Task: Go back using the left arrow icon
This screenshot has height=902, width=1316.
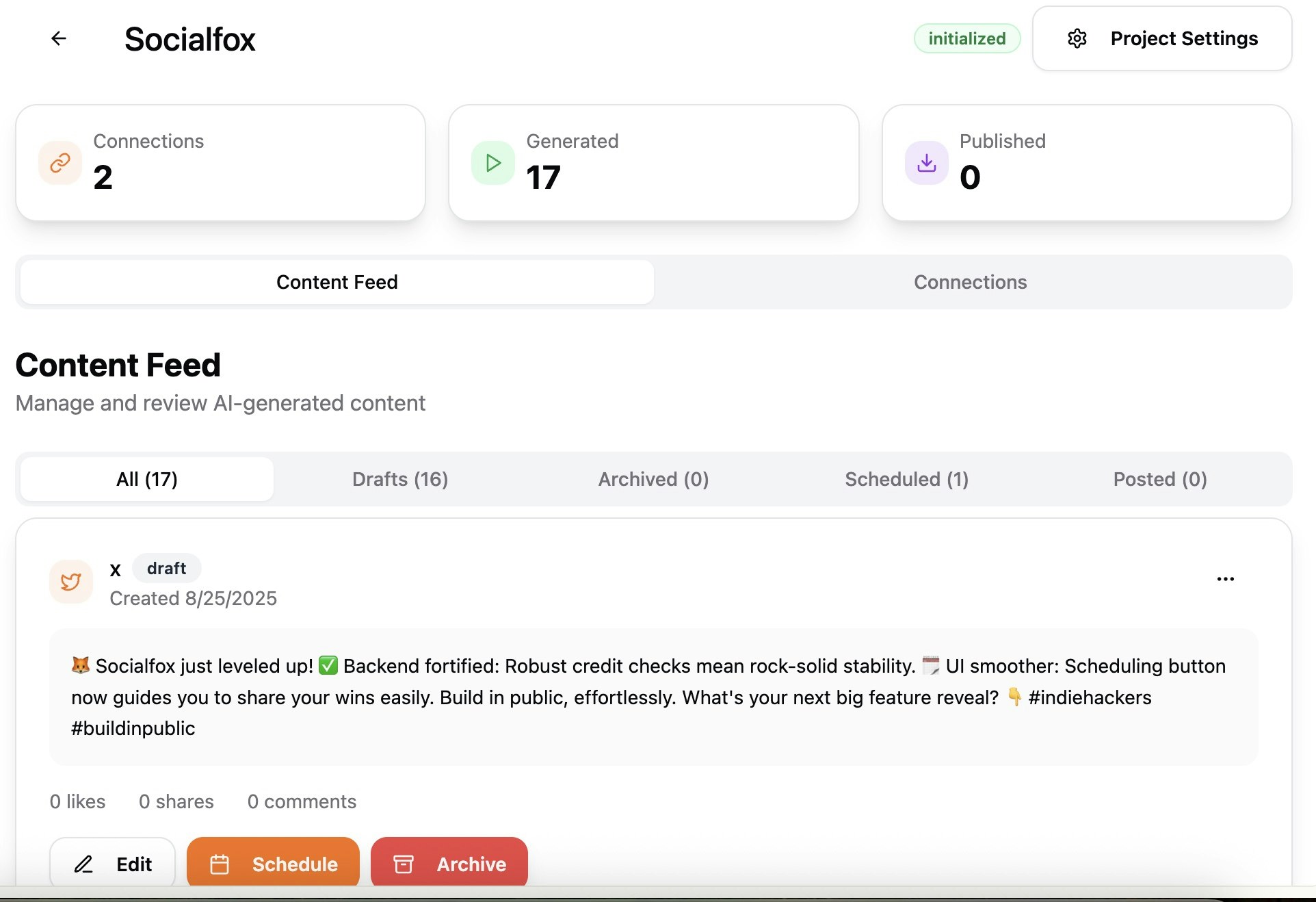Action: point(59,38)
